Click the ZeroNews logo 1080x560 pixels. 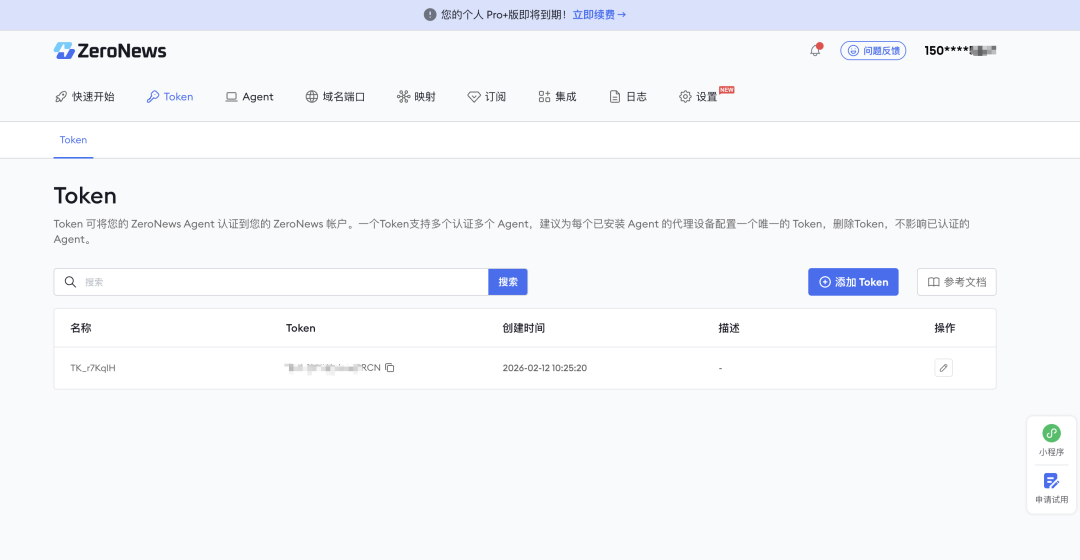point(110,50)
